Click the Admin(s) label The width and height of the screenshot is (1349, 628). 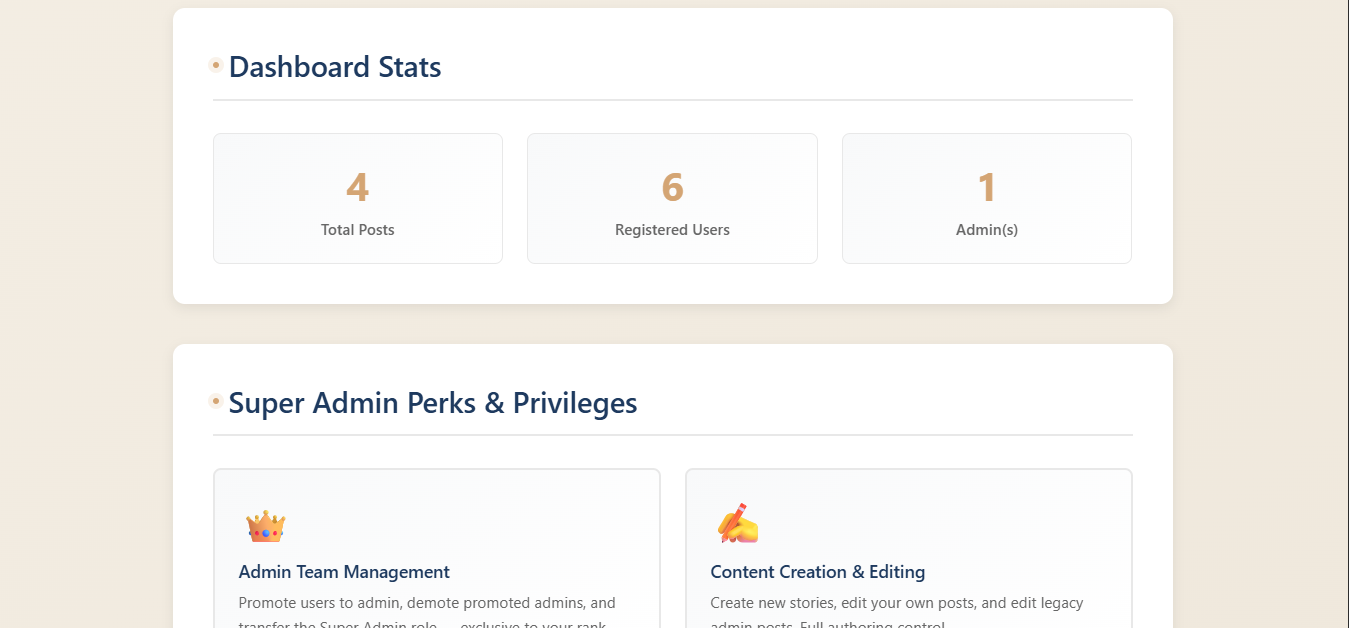(x=987, y=230)
